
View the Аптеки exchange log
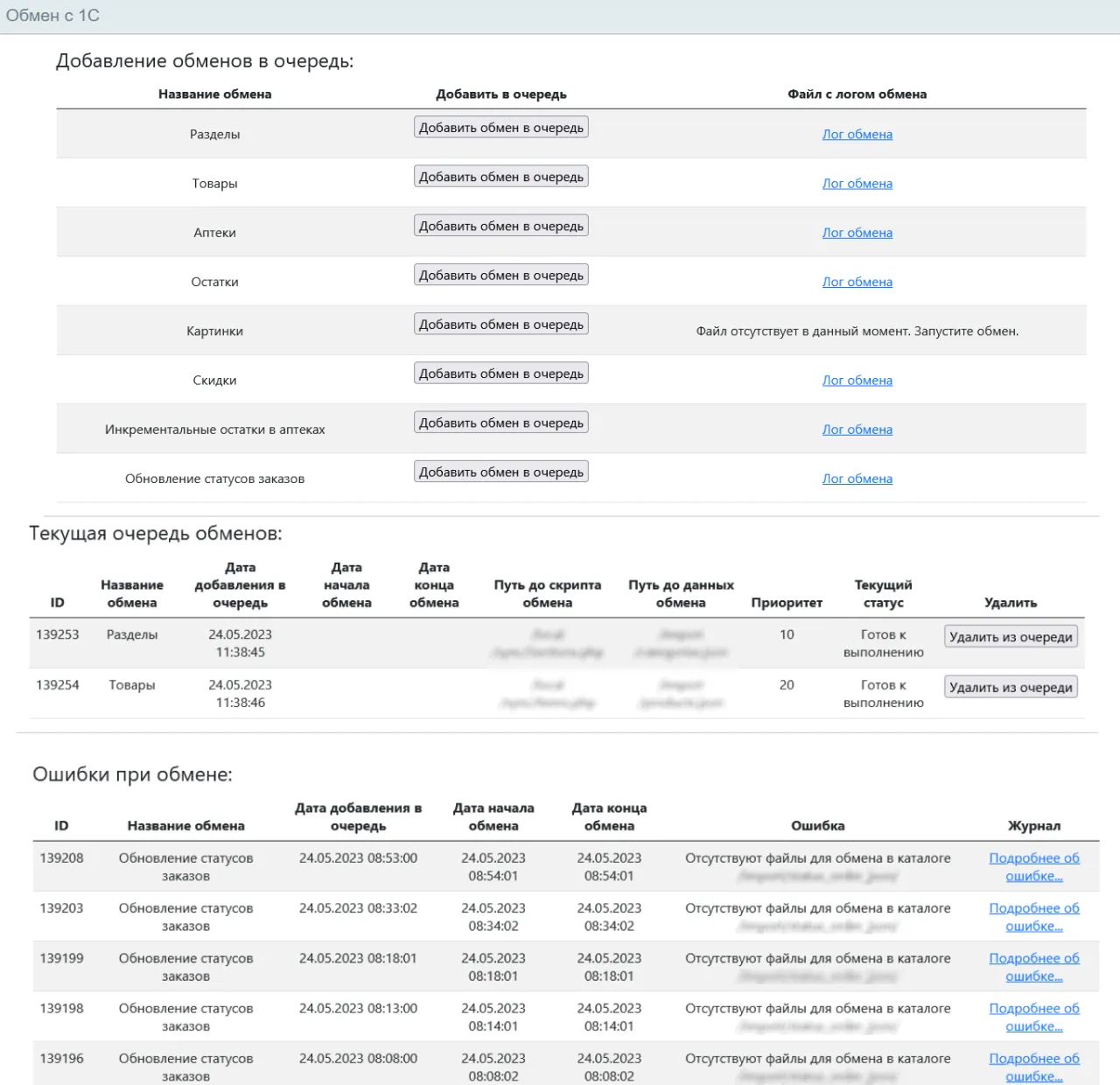pyautogui.click(x=857, y=233)
